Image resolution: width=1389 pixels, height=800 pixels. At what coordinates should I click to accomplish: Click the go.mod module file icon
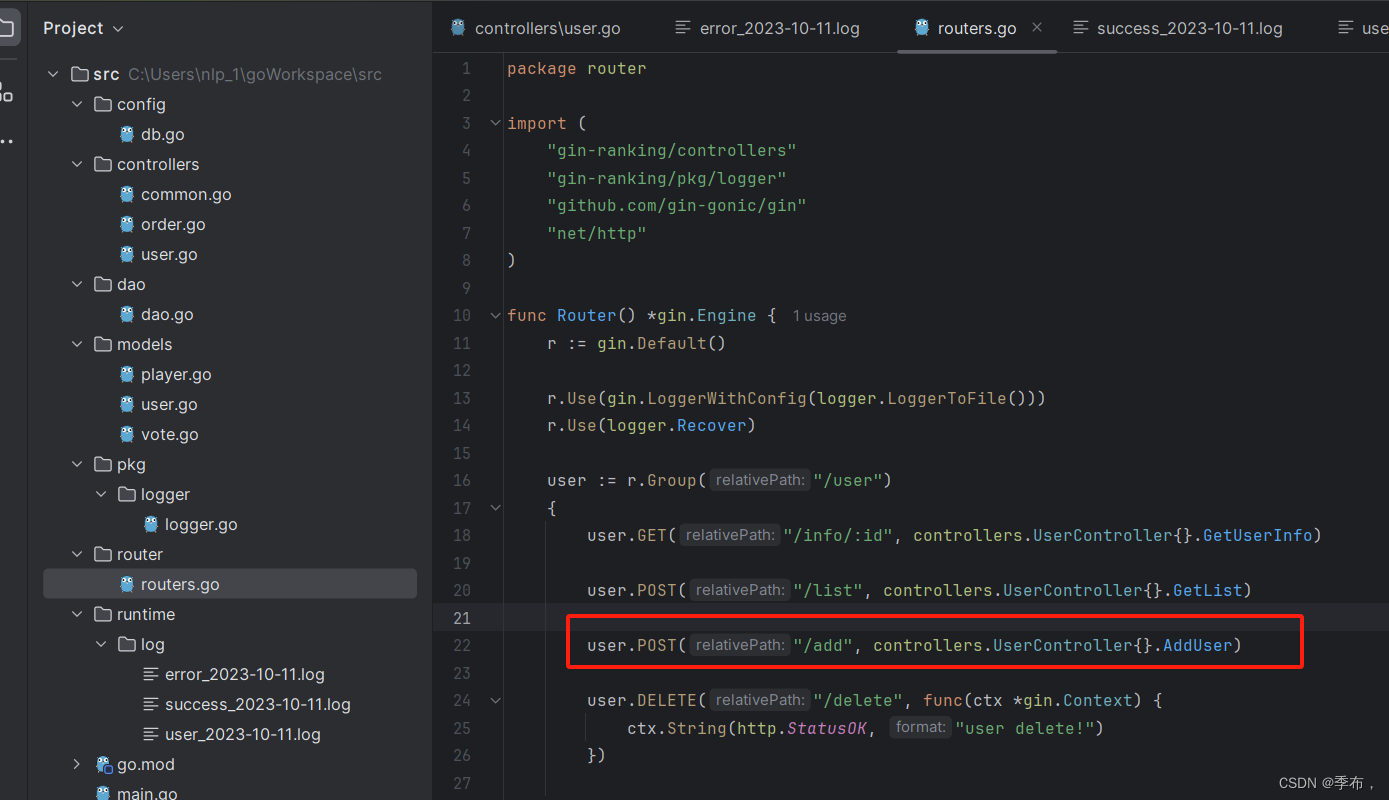click(104, 764)
